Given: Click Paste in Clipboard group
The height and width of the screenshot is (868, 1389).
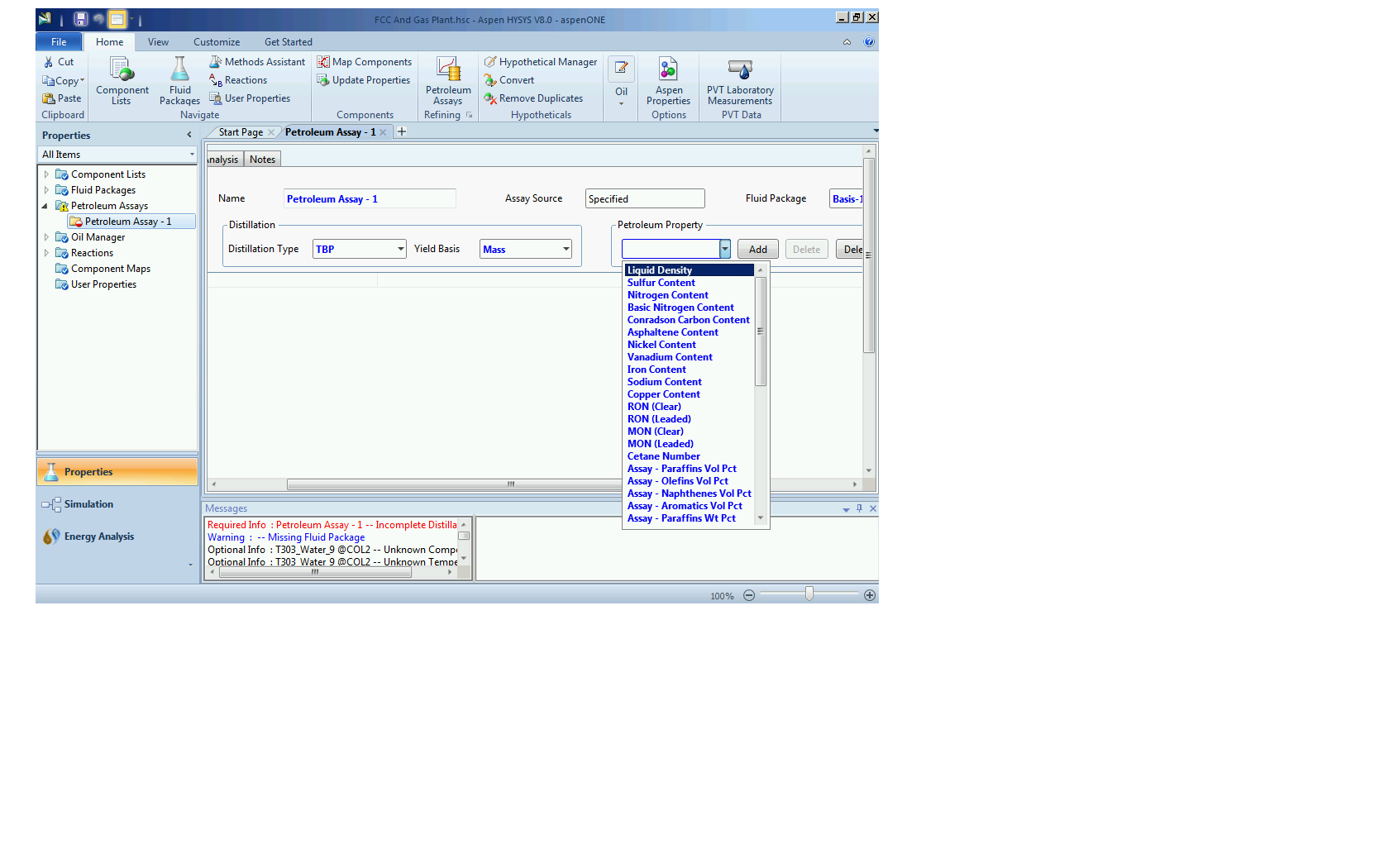Looking at the screenshot, I should click(x=62, y=98).
